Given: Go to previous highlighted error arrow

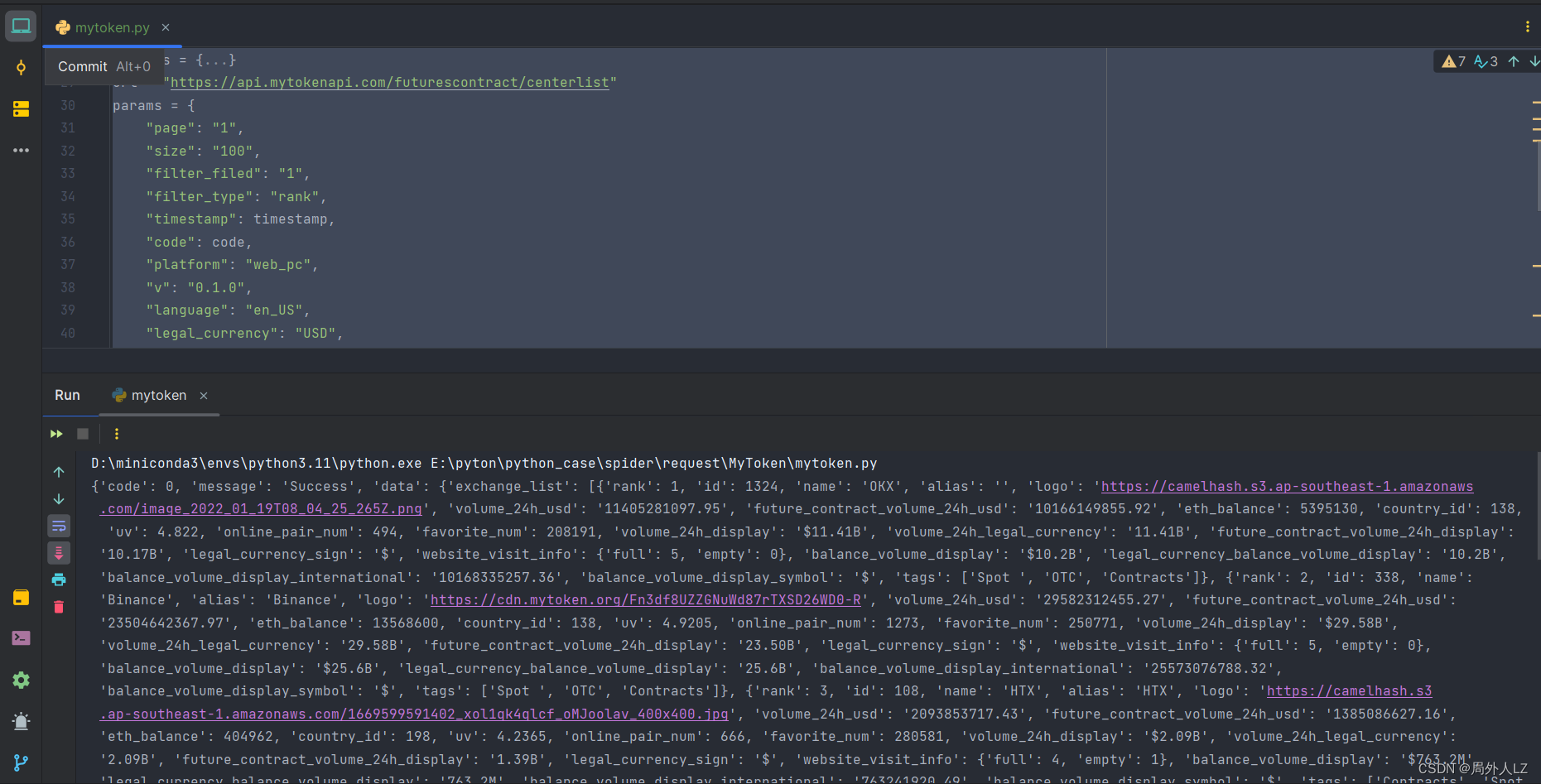Looking at the screenshot, I should point(1514,61).
